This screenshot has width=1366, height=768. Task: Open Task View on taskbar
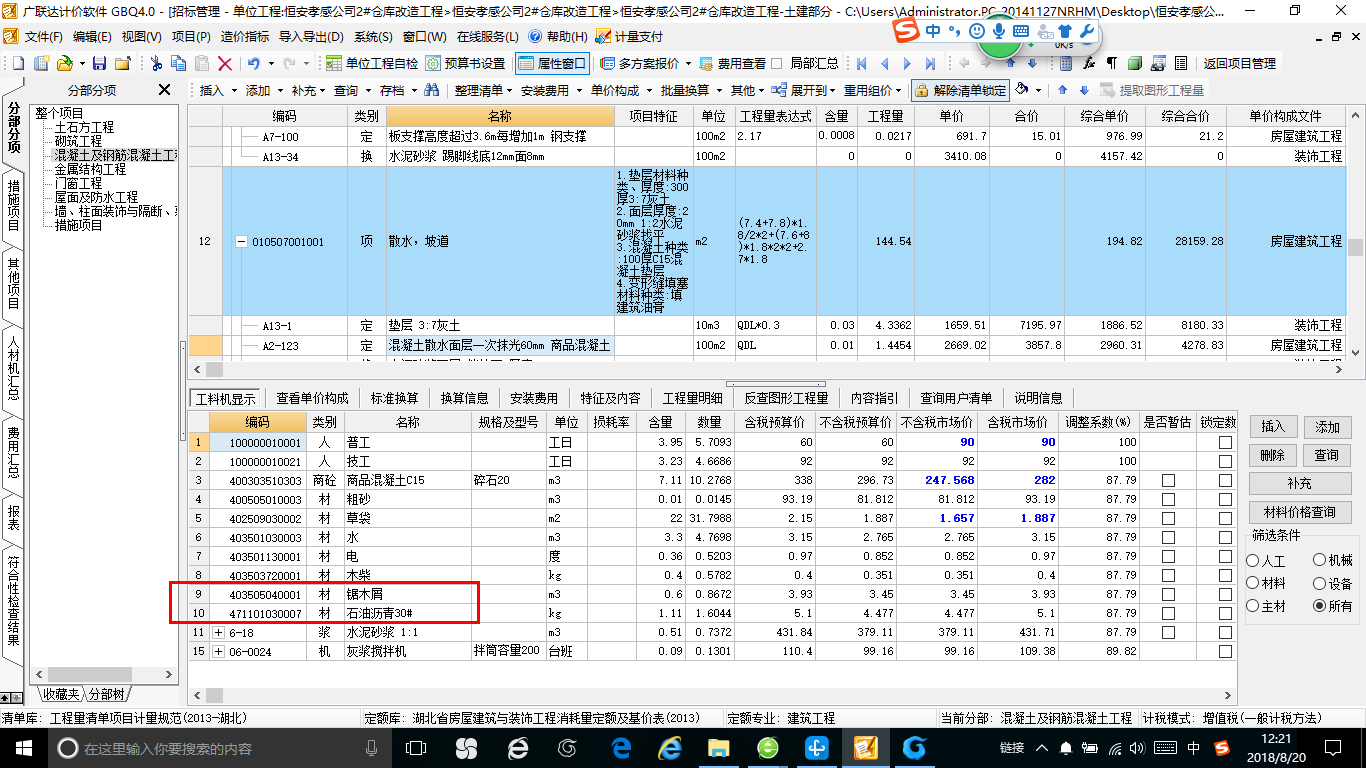(415, 747)
